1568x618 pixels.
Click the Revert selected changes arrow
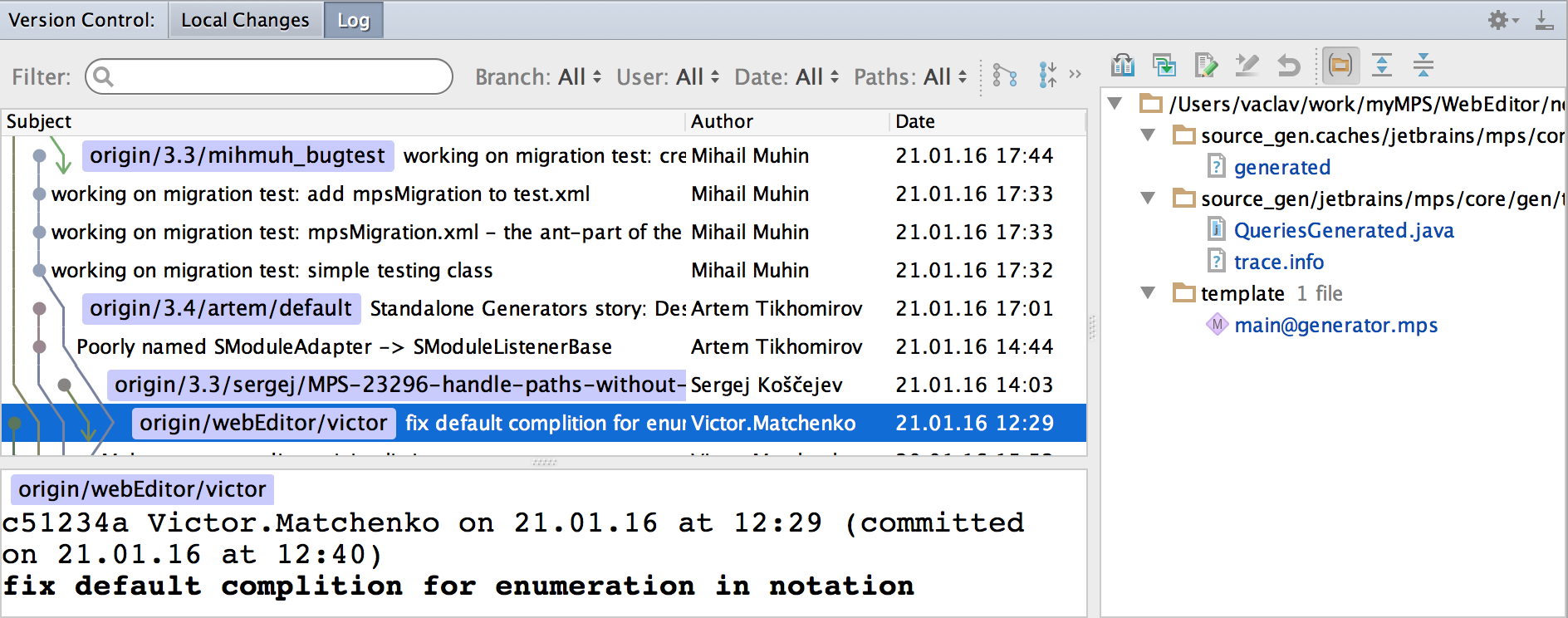[x=1288, y=65]
